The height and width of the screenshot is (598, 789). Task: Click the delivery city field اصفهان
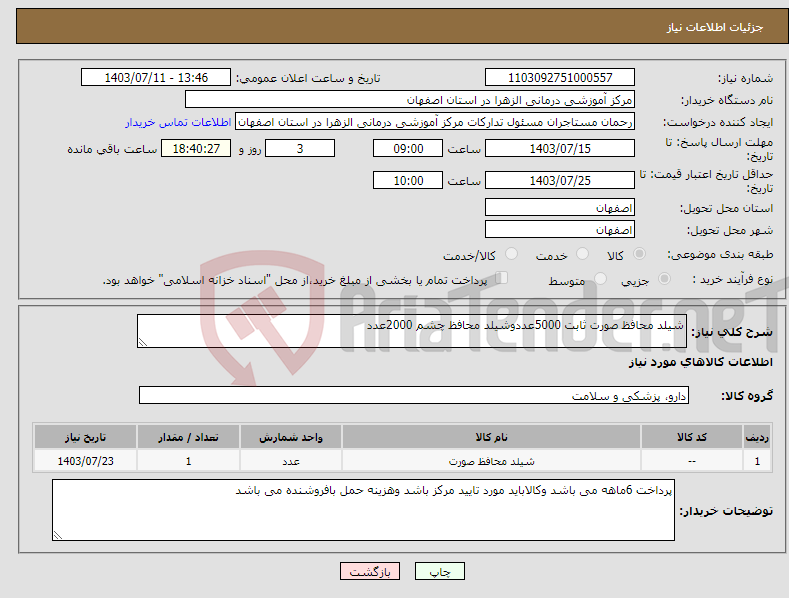560,230
